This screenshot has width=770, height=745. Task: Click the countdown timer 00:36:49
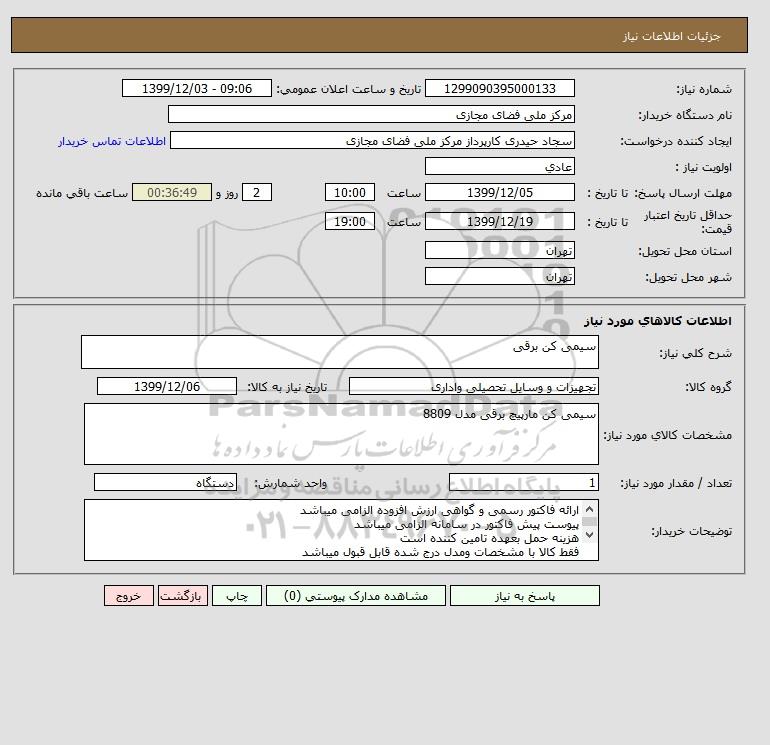(172, 193)
